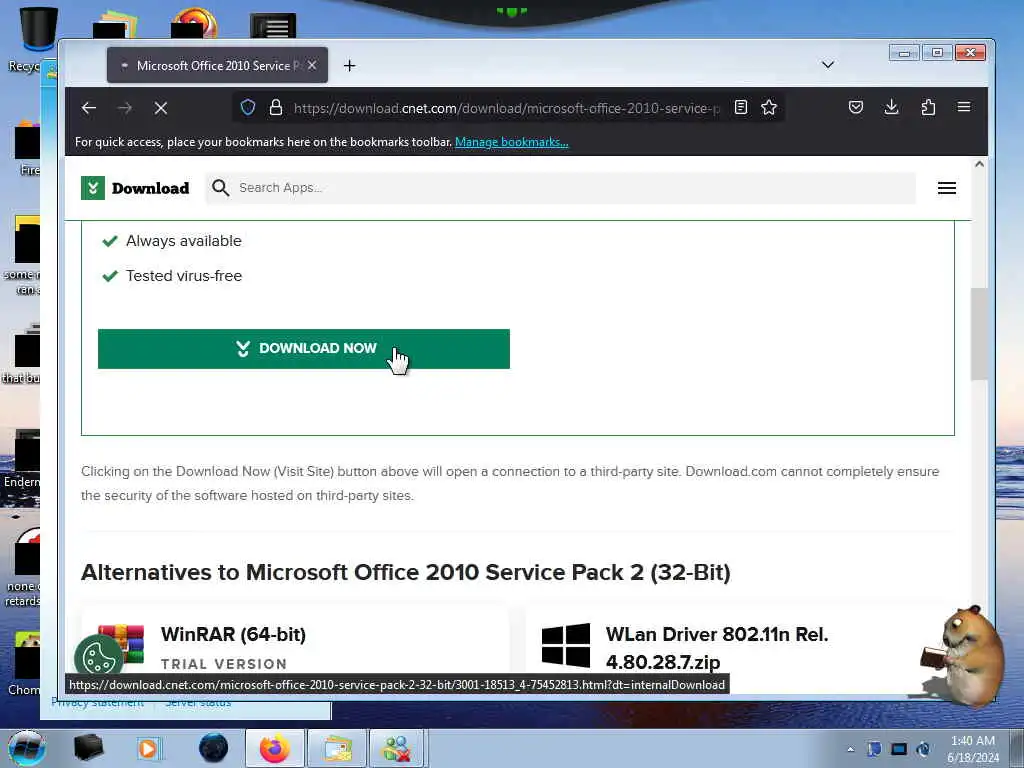Click the Manage bookmarks link
This screenshot has width=1024, height=768.
pyautogui.click(x=511, y=142)
